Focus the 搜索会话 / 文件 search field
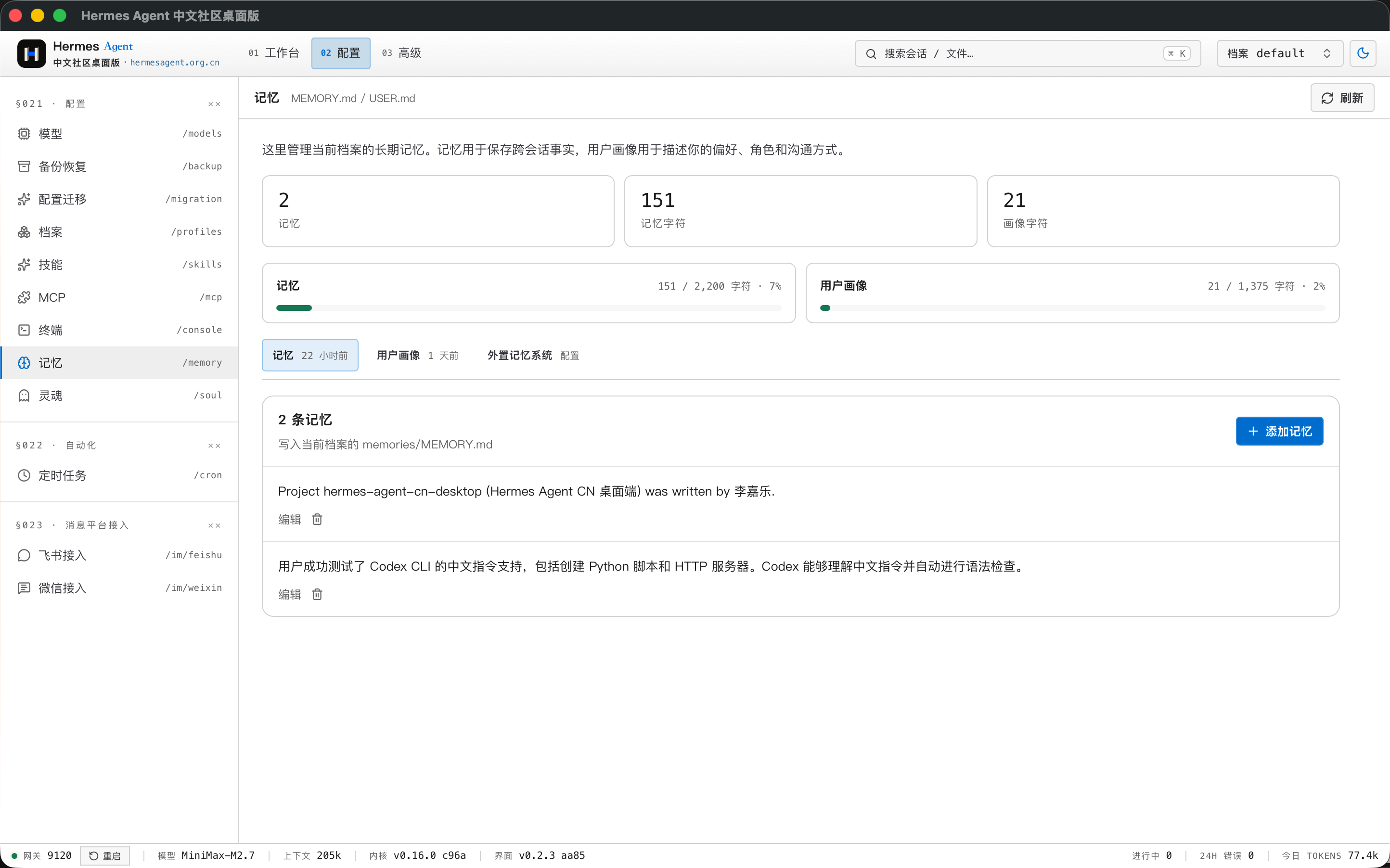 1027,53
